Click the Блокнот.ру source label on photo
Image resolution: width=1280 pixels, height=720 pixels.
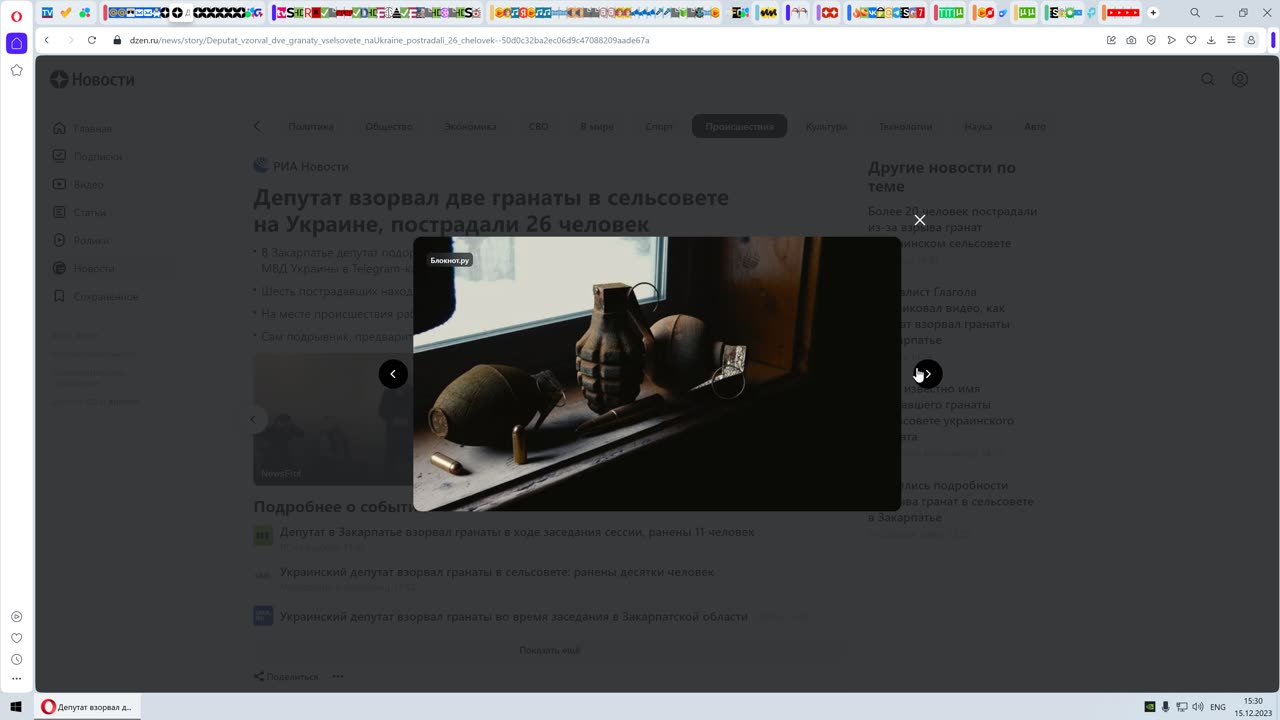coord(450,261)
